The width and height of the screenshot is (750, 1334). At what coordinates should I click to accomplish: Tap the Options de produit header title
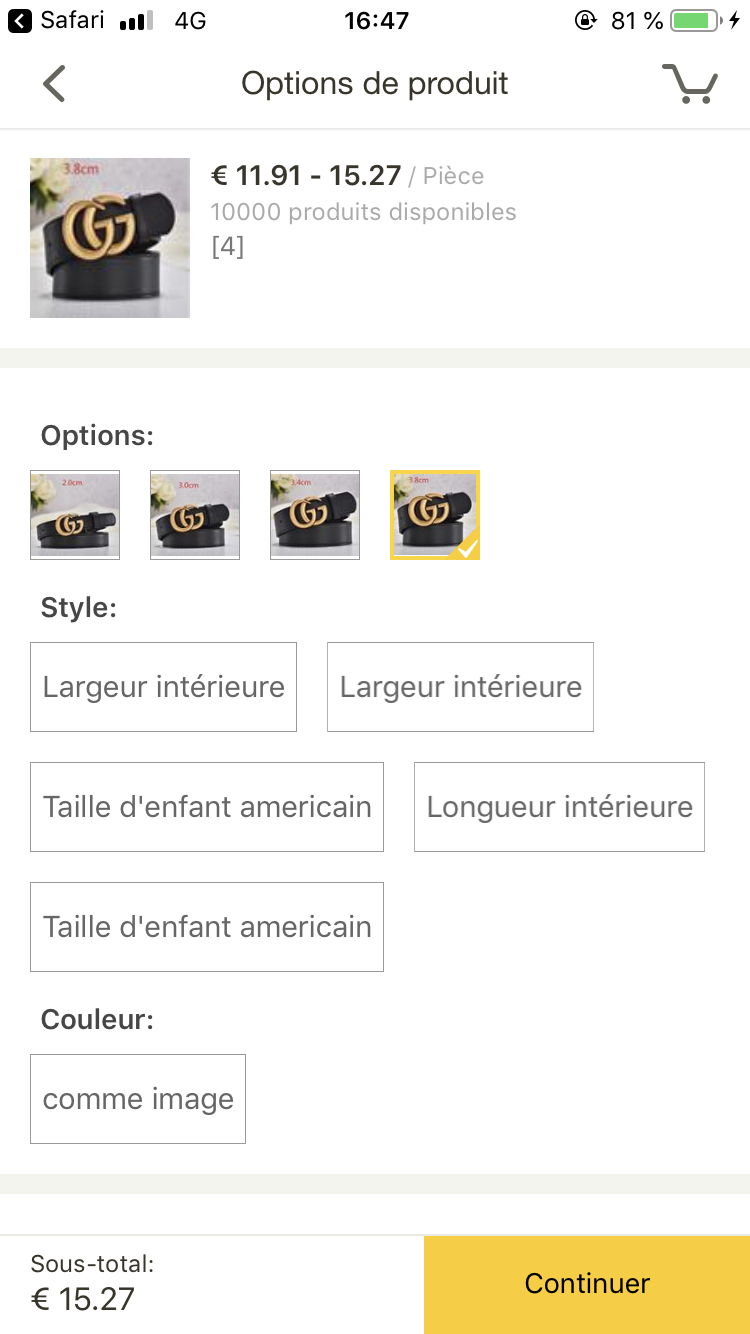[375, 83]
